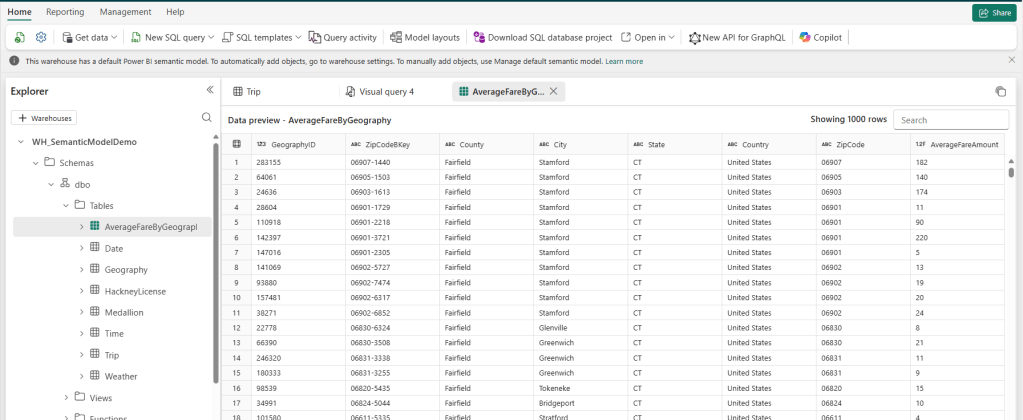Open warehouse settings gear icon
This screenshot has width=1023, height=420.
41,37
